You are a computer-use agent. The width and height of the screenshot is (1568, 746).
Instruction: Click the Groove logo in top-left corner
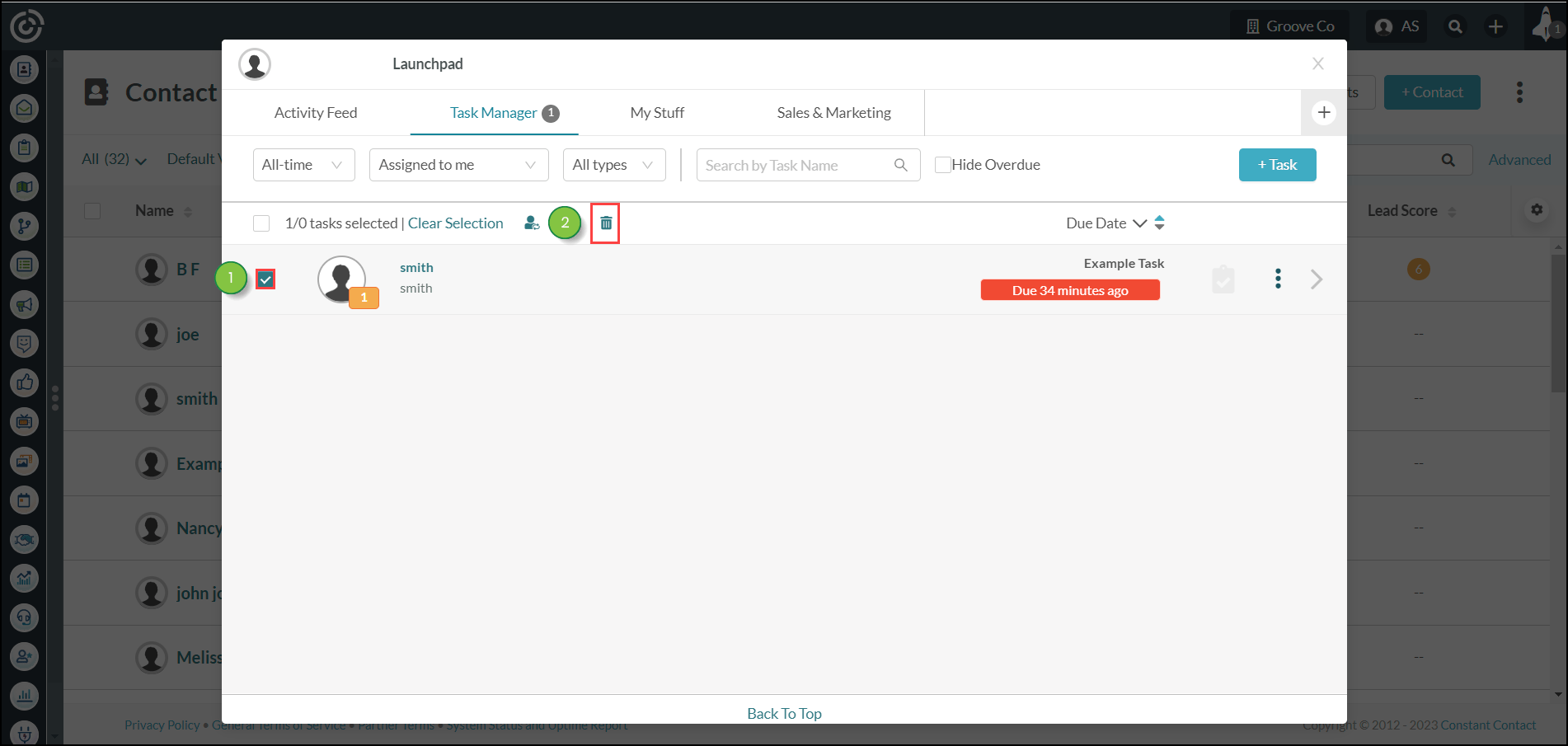pyautogui.click(x=26, y=26)
